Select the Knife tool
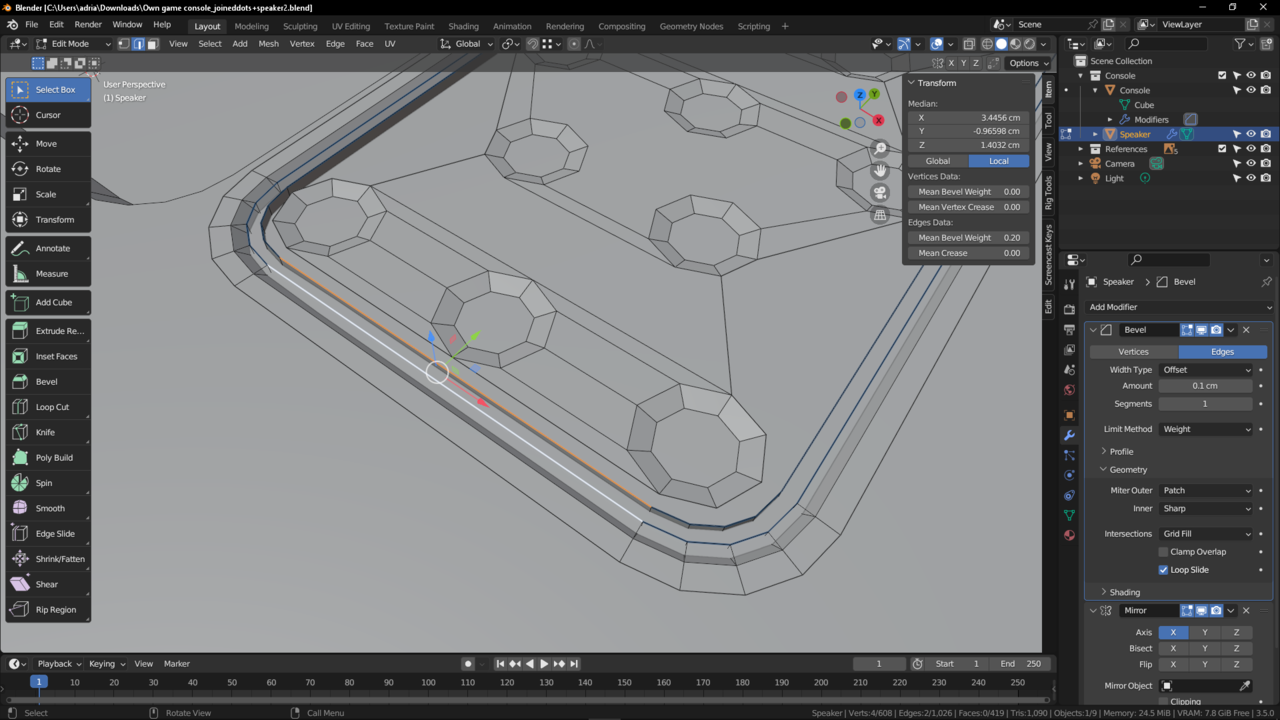The width and height of the screenshot is (1280, 720). [x=47, y=432]
